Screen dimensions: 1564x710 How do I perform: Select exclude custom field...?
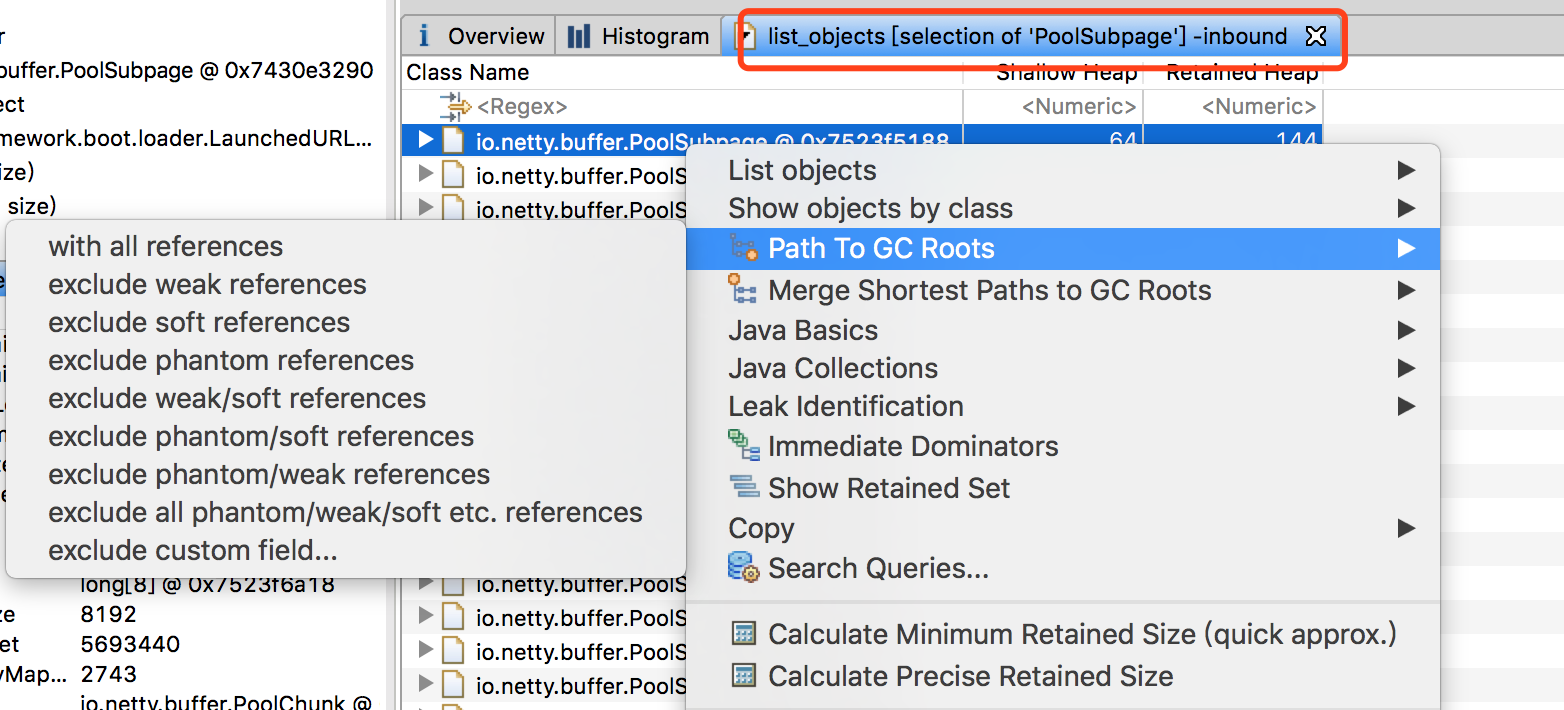pos(346,550)
